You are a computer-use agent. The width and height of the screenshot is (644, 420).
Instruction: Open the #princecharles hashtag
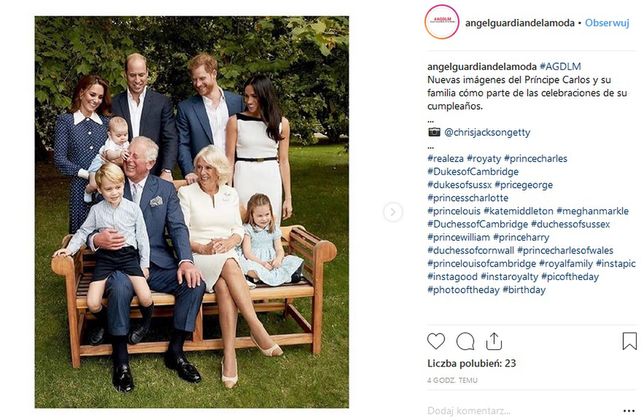coord(536,158)
